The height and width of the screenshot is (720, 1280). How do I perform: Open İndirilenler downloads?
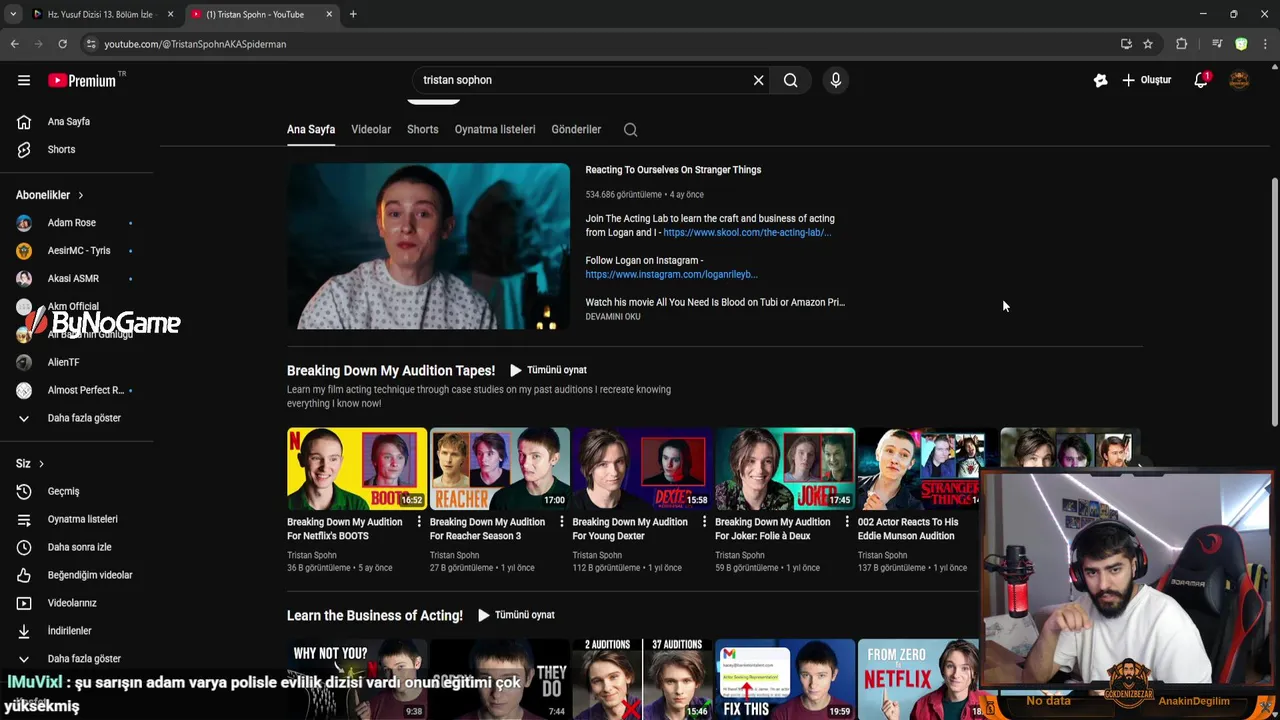[69, 631]
